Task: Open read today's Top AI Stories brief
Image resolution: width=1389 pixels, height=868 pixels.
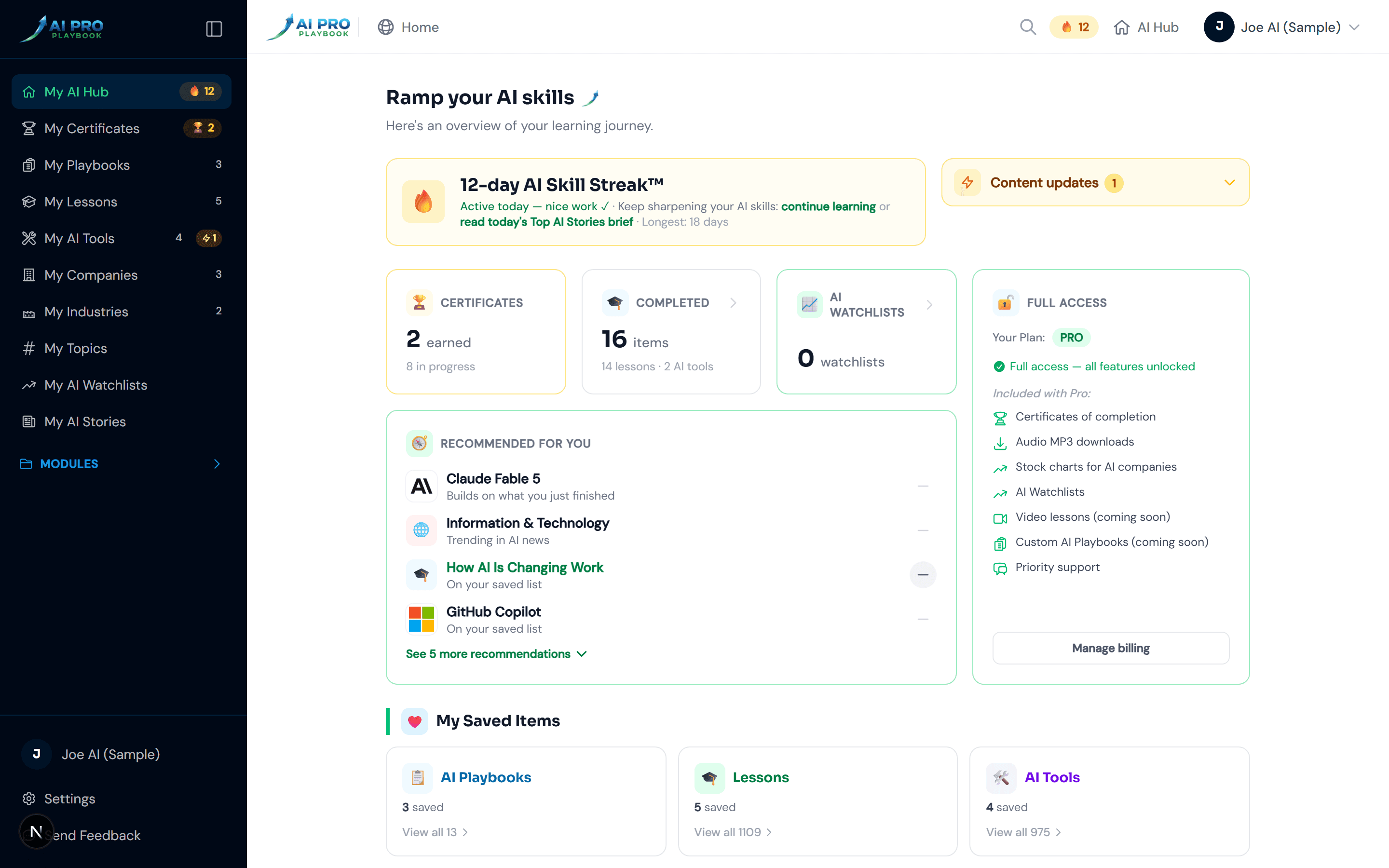Action: pyautogui.click(x=546, y=222)
